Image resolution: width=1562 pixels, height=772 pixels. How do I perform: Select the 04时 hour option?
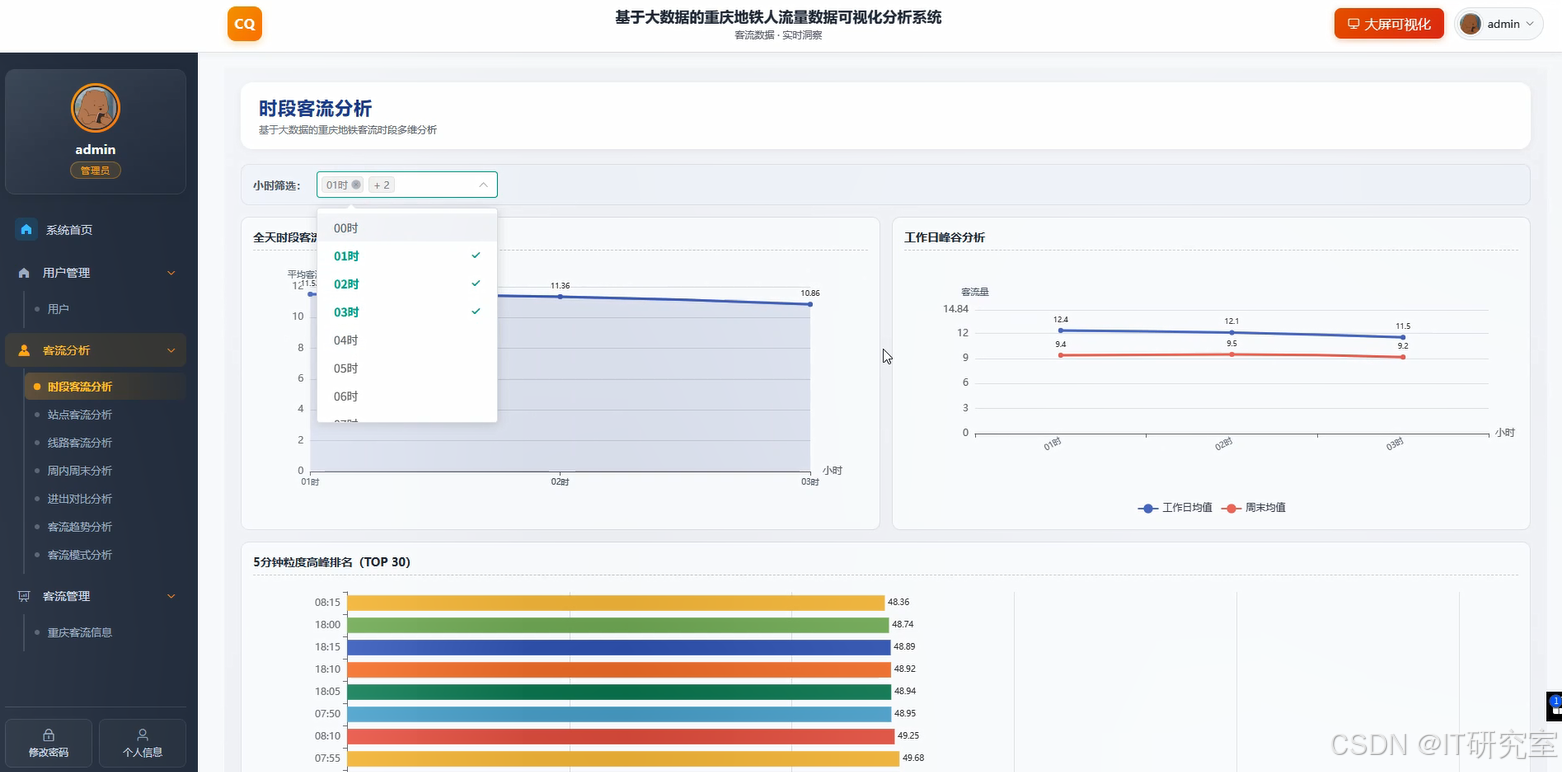[407, 340]
